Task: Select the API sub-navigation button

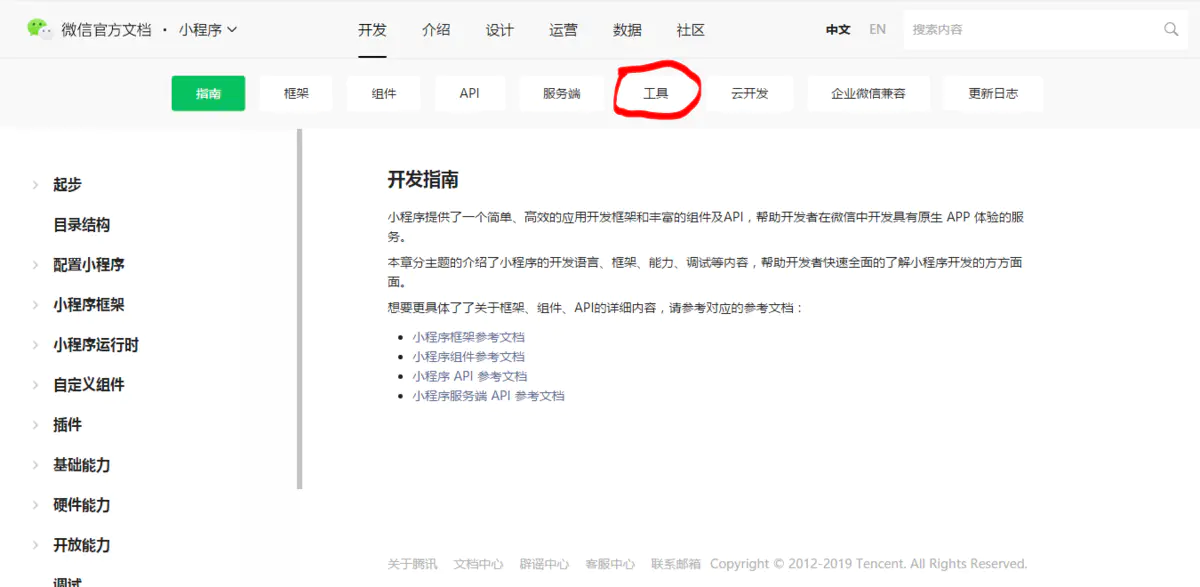Action: 469,93
